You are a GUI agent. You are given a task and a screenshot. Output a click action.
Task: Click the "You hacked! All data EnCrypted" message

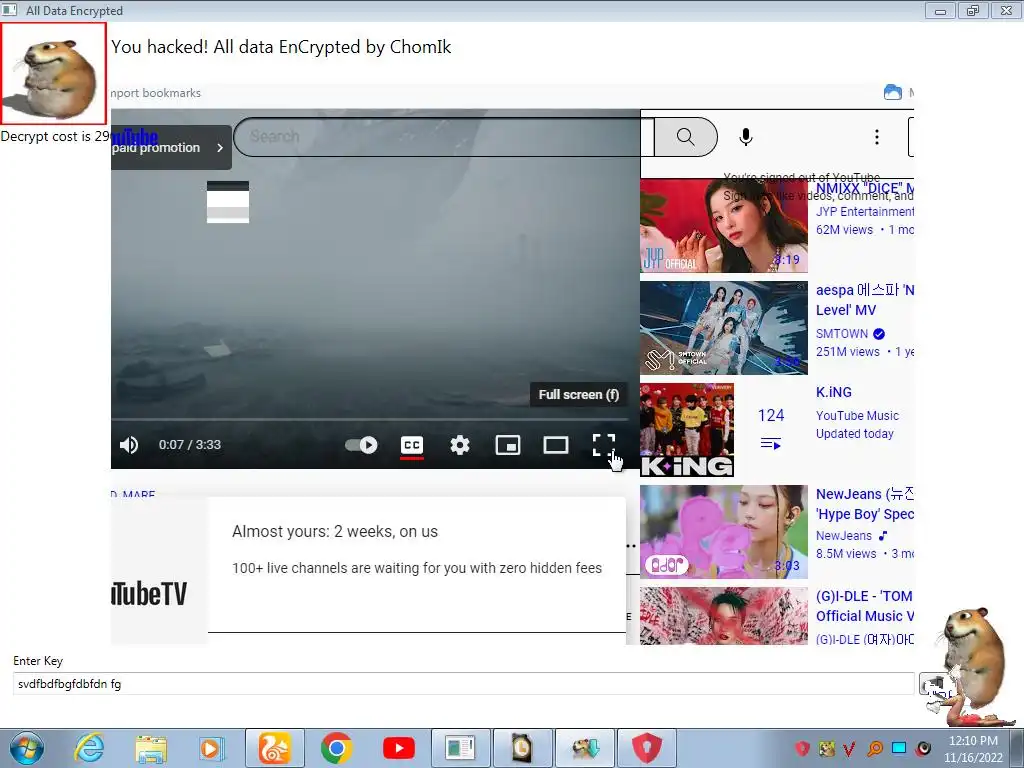[281, 47]
